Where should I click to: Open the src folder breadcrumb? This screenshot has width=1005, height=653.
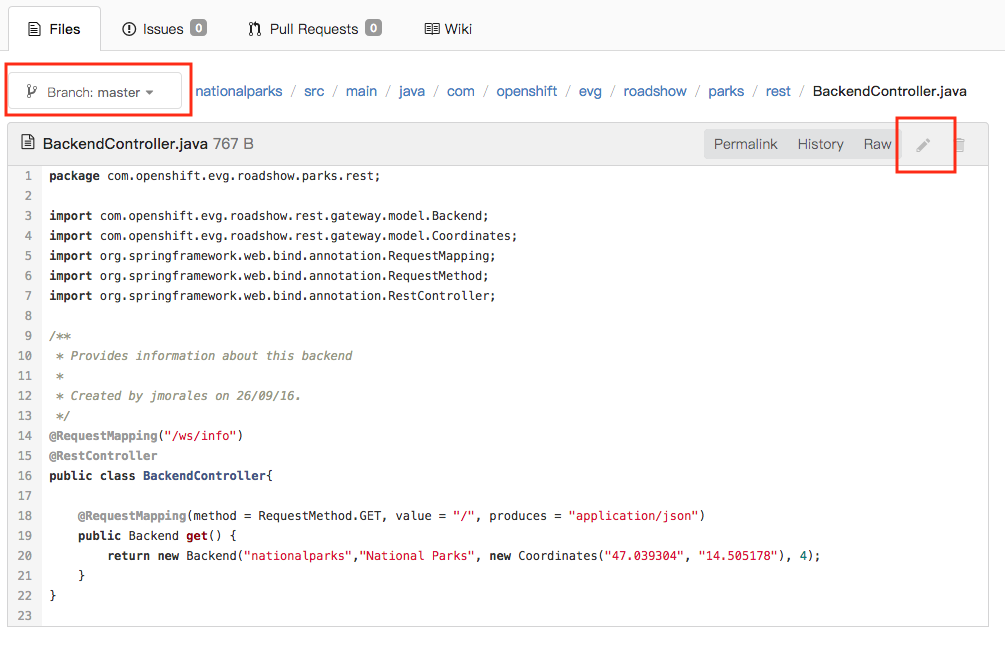click(x=314, y=90)
